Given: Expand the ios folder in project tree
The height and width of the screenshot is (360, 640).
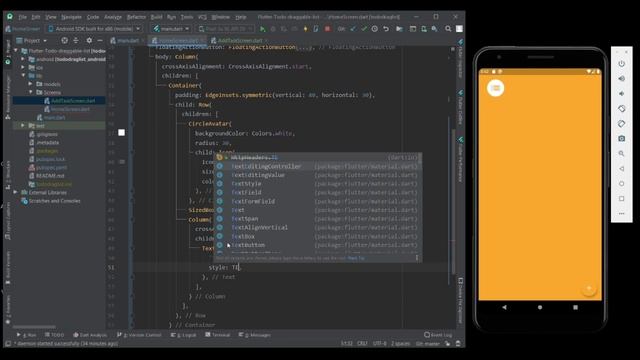Looking at the screenshot, I should pyautogui.click(x=23, y=67).
